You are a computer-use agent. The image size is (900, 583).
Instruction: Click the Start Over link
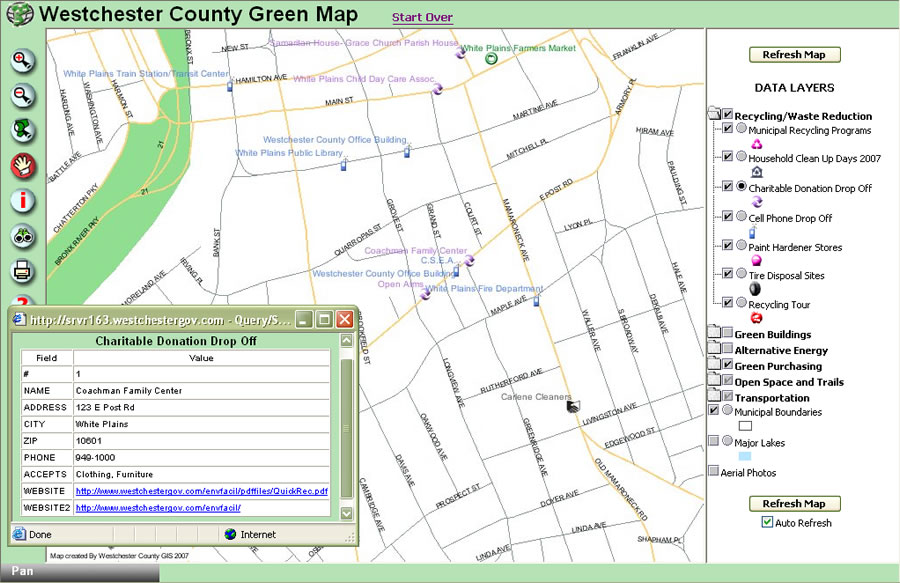[x=422, y=17]
